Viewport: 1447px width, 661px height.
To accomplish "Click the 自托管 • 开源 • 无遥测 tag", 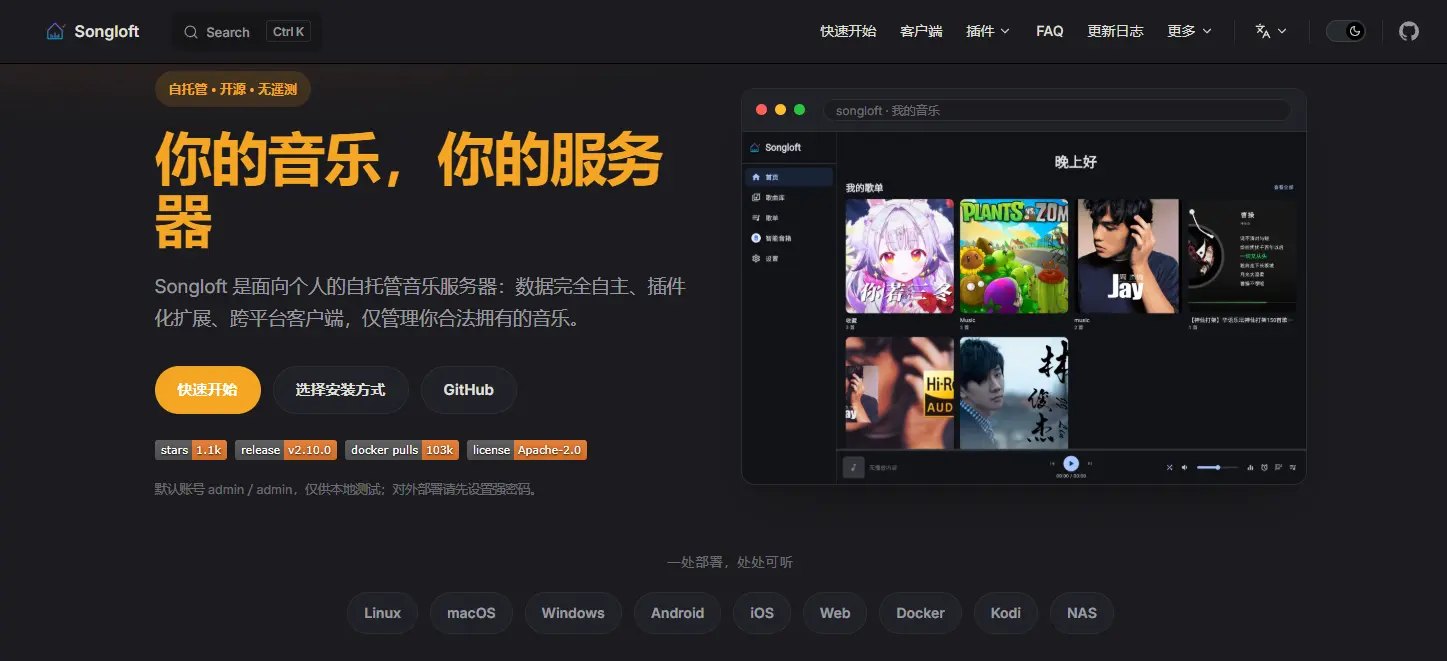I will (233, 89).
